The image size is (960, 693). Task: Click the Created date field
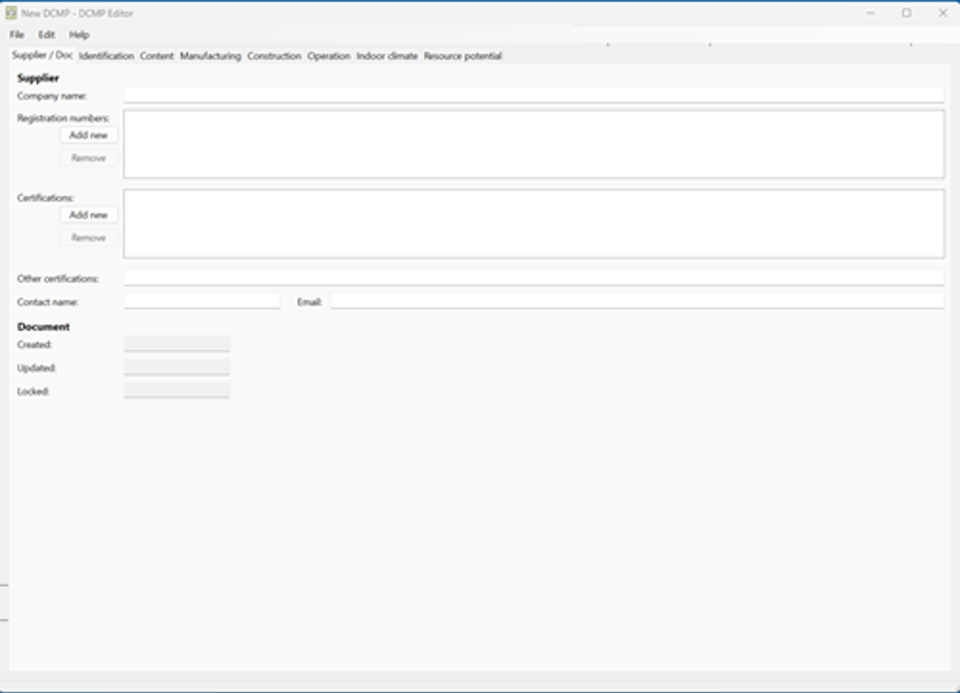click(x=177, y=344)
